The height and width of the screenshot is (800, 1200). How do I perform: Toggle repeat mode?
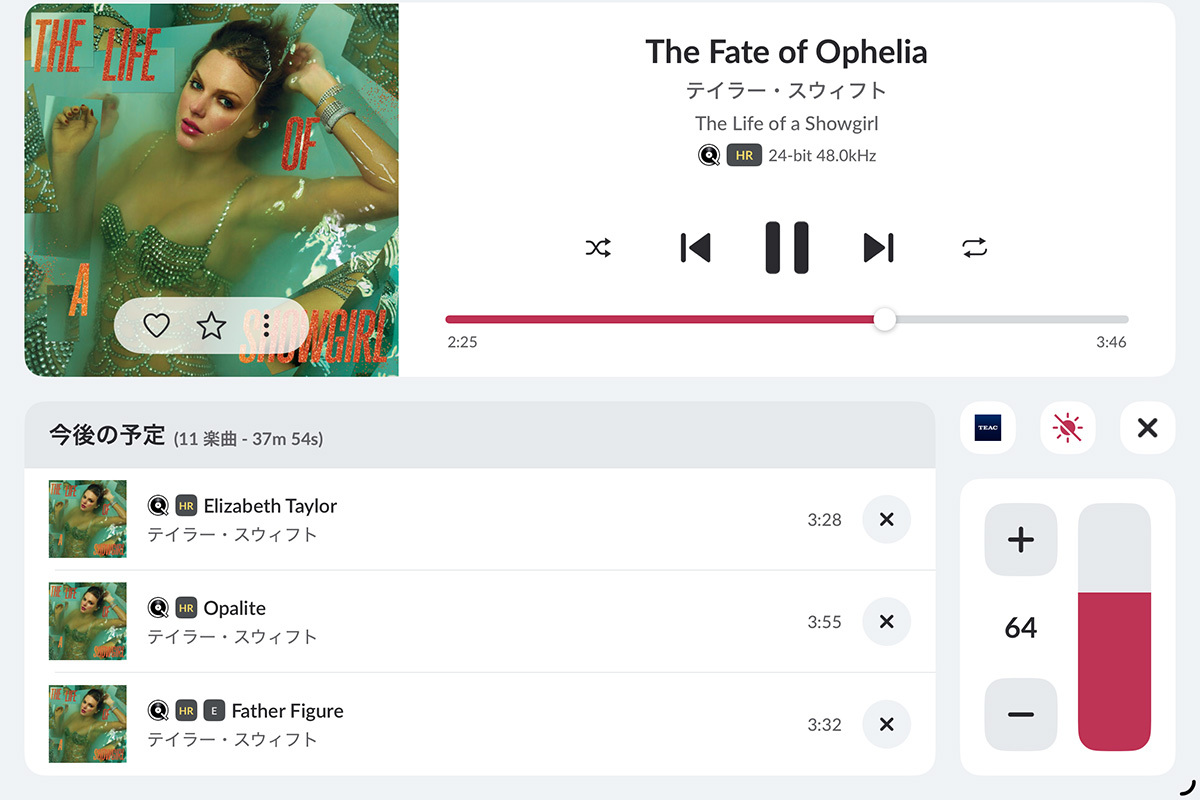(974, 248)
